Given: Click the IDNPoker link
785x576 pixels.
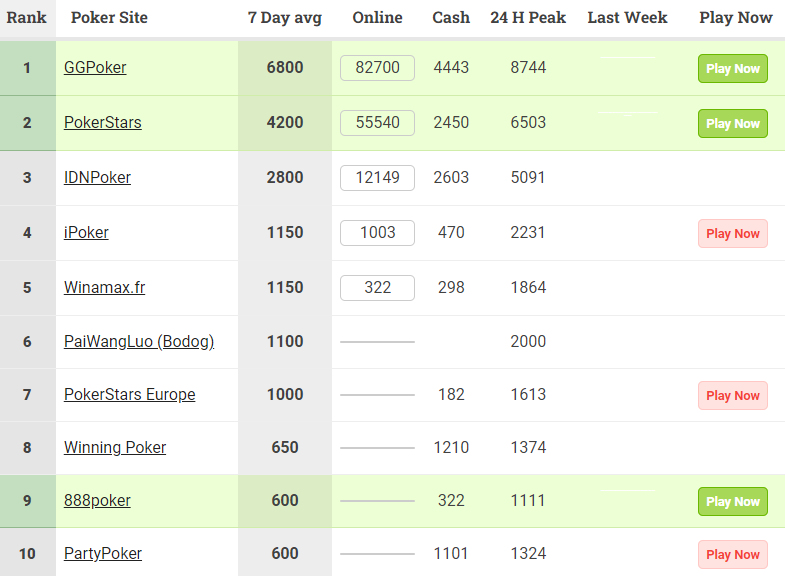Looking at the screenshot, I should click(x=97, y=178).
